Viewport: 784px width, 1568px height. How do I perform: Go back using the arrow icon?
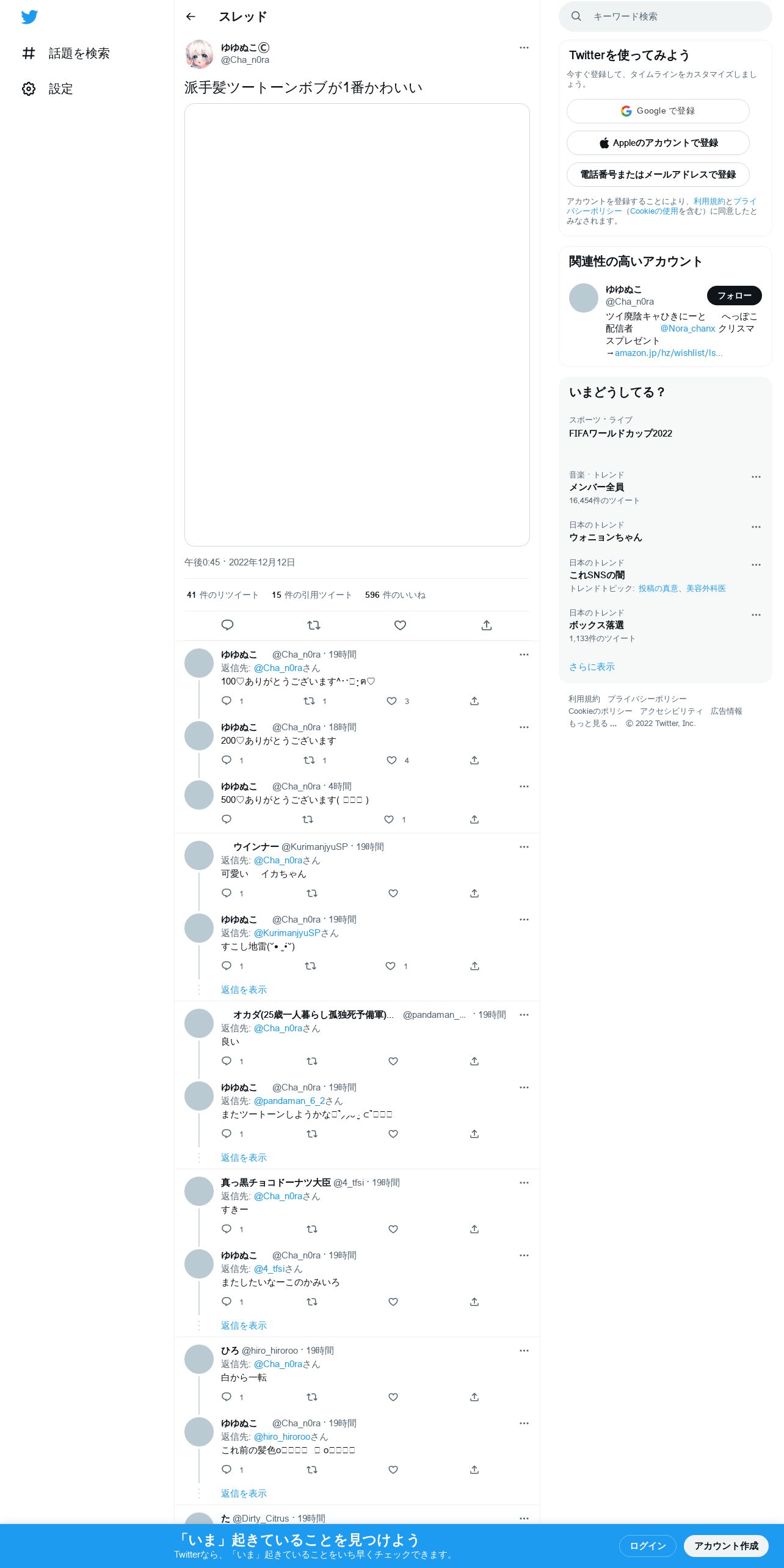point(191,16)
